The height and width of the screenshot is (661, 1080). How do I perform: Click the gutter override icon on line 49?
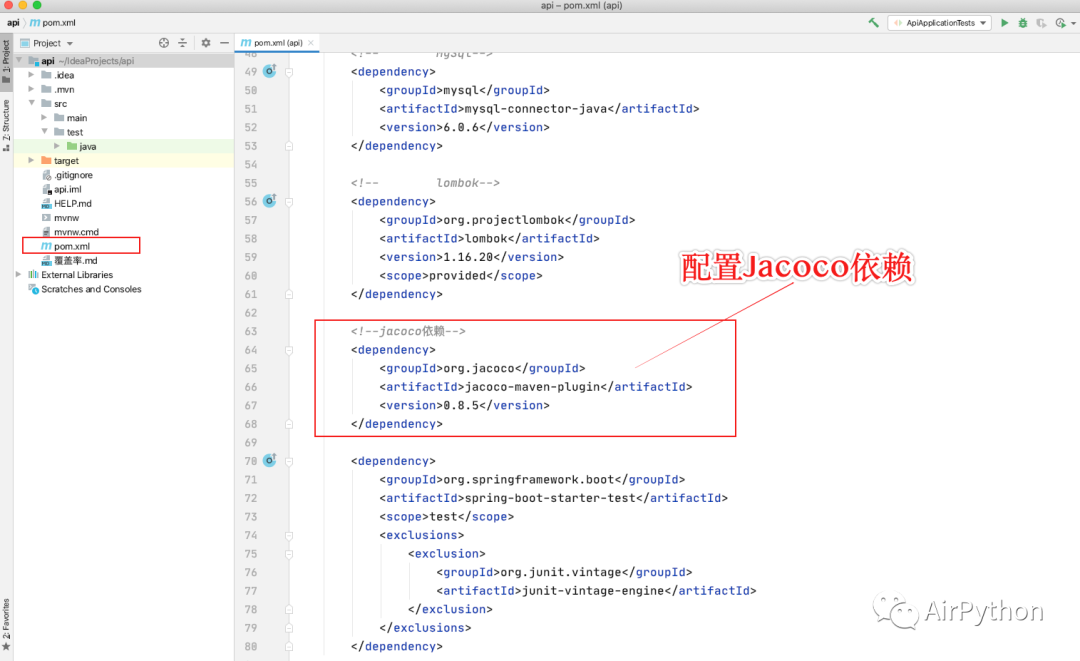(x=269, y=70)
